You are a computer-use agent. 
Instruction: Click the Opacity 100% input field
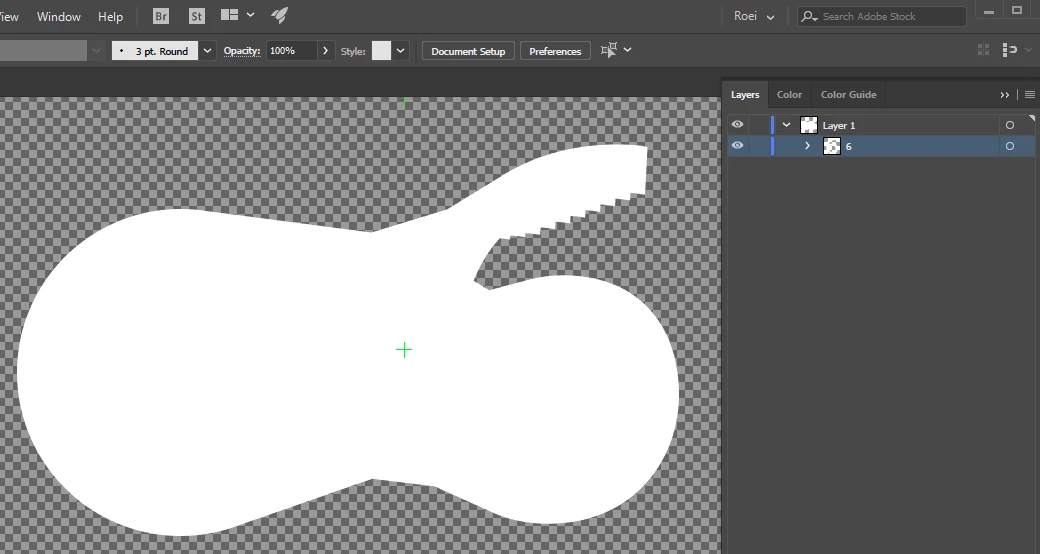pyautogui.click(x=292, y=50)
